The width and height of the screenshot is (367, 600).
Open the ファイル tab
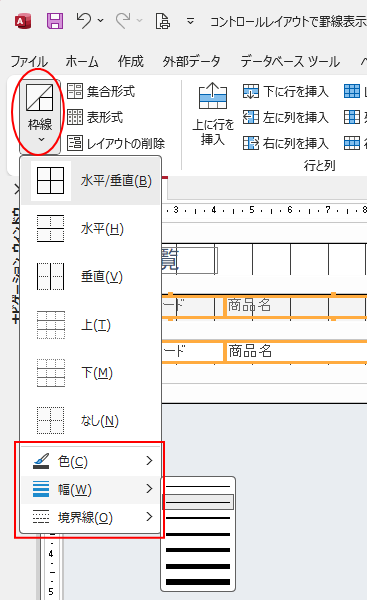(x=29, y=61)
